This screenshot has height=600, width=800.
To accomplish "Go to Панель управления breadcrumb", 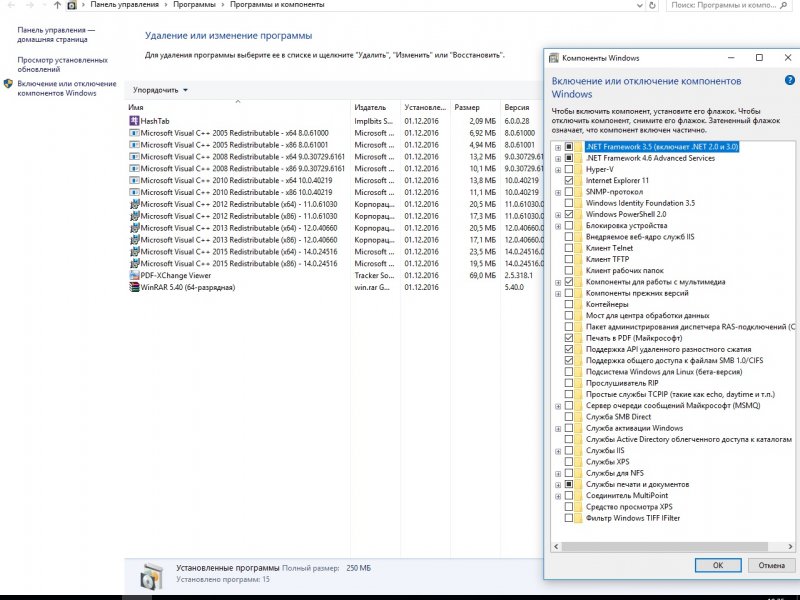I will [x=124, y=5].
